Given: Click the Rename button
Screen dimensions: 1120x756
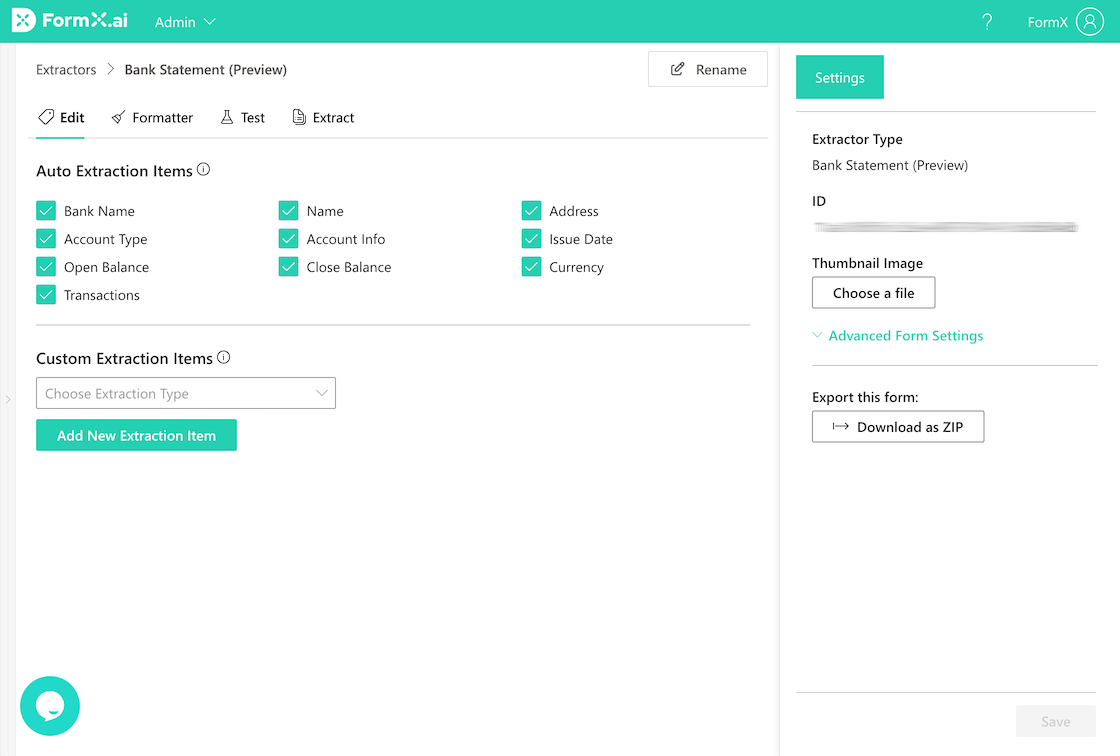Looking at the screenshot, I should tap(708, 69).
